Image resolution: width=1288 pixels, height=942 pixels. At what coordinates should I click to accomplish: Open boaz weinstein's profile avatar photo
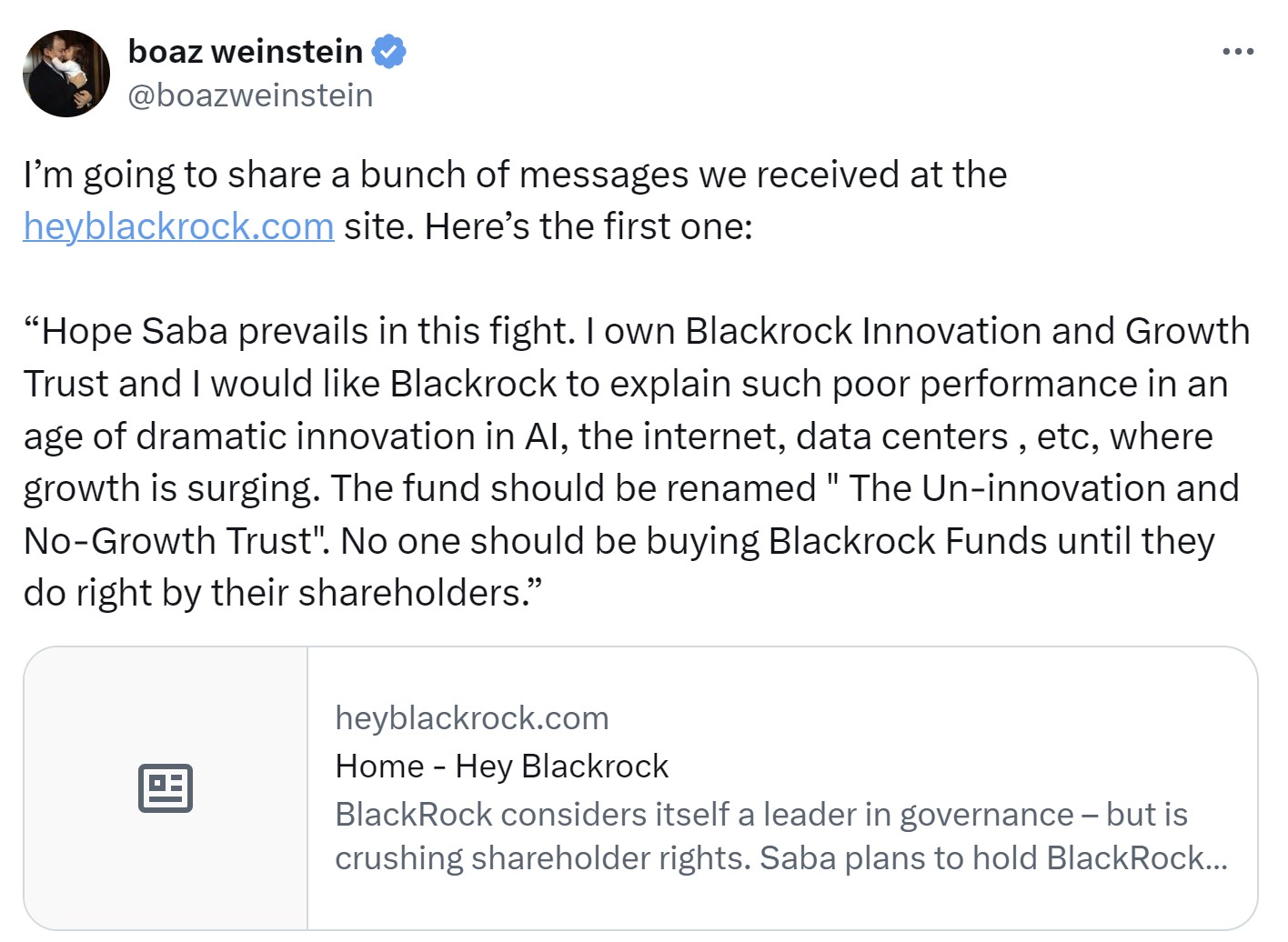[66, 74]
